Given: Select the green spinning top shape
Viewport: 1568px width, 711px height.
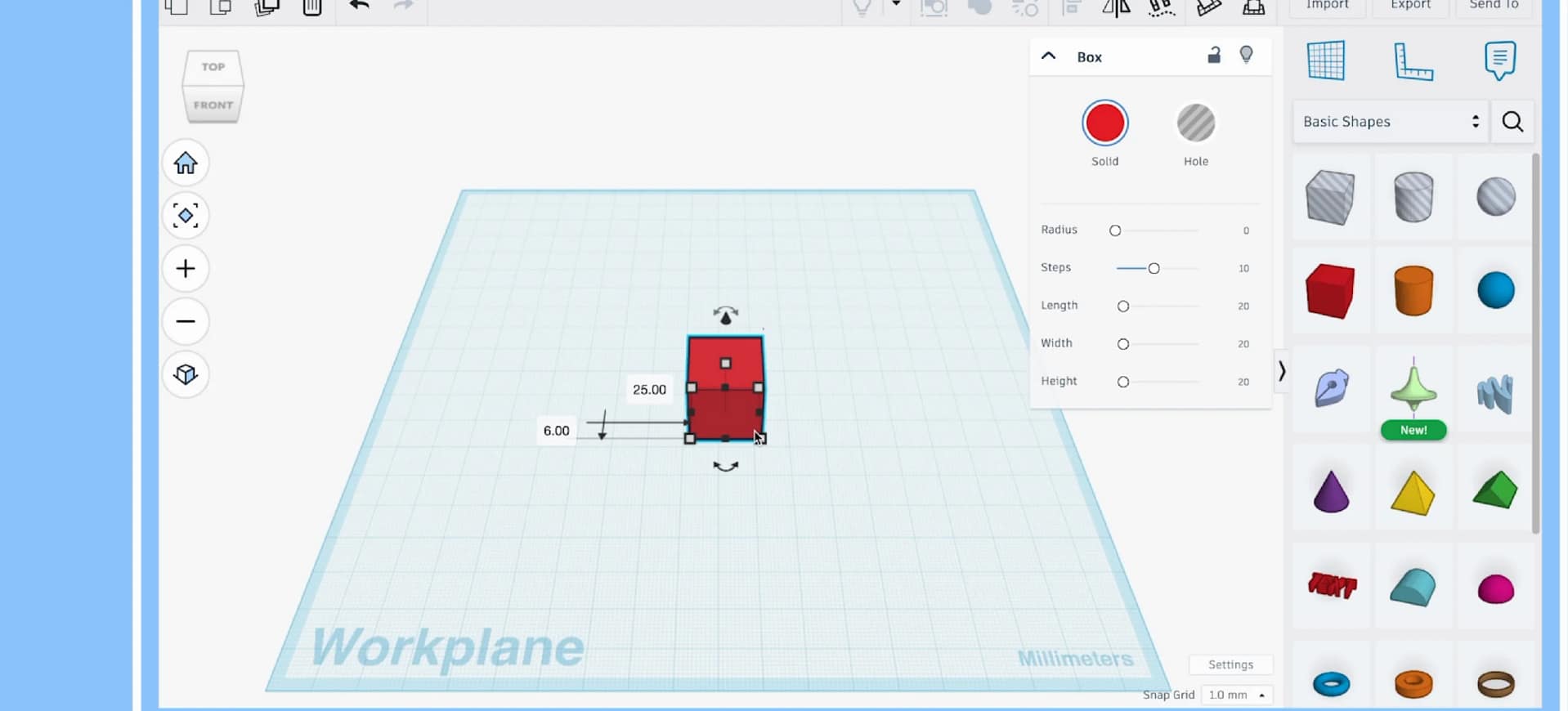Looking at the screenshot, I should point(1413,387).
